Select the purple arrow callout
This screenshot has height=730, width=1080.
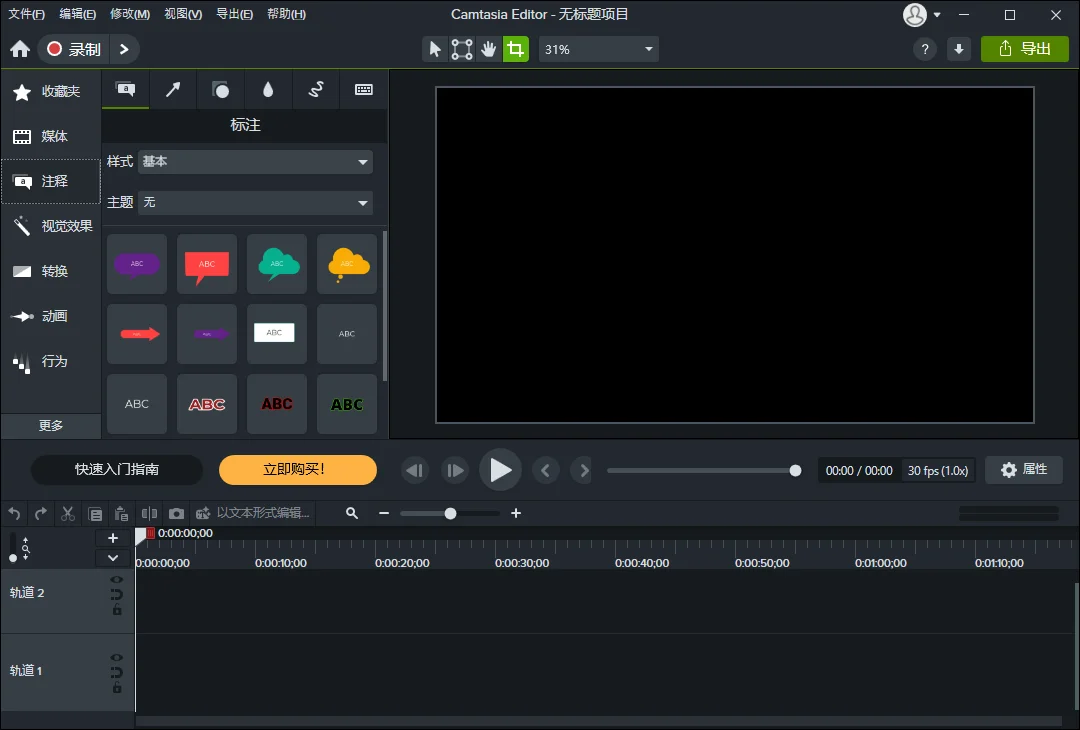[x=207, y=334]
